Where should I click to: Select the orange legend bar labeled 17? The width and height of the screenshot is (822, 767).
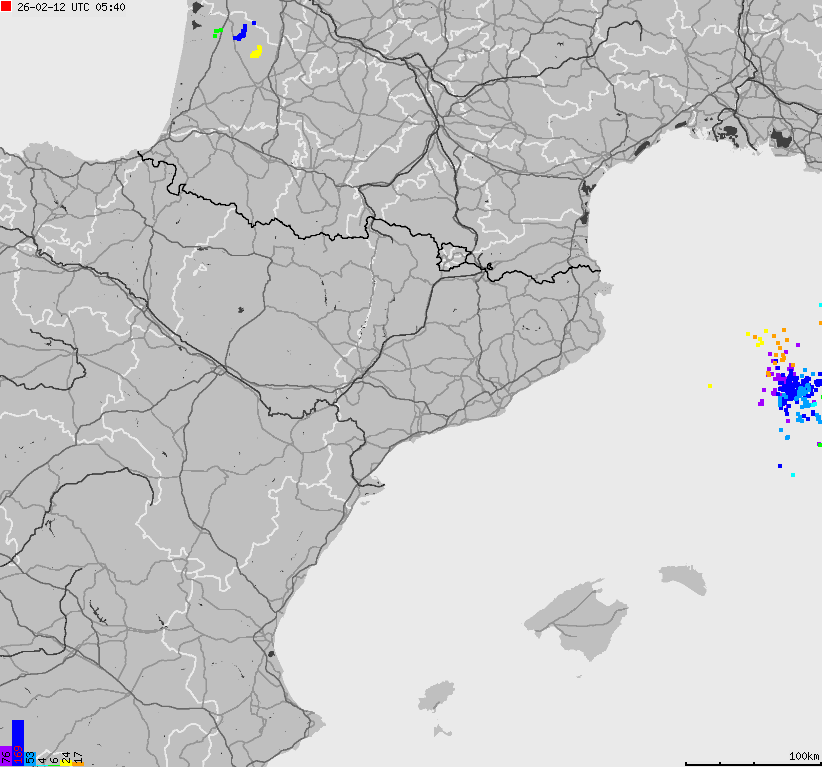79,763
